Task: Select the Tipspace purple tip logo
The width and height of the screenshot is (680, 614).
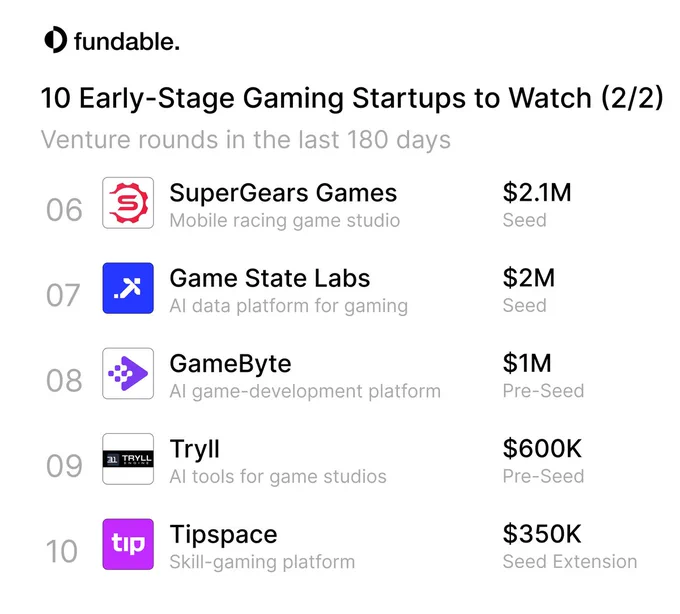Action: click(128, 544)
